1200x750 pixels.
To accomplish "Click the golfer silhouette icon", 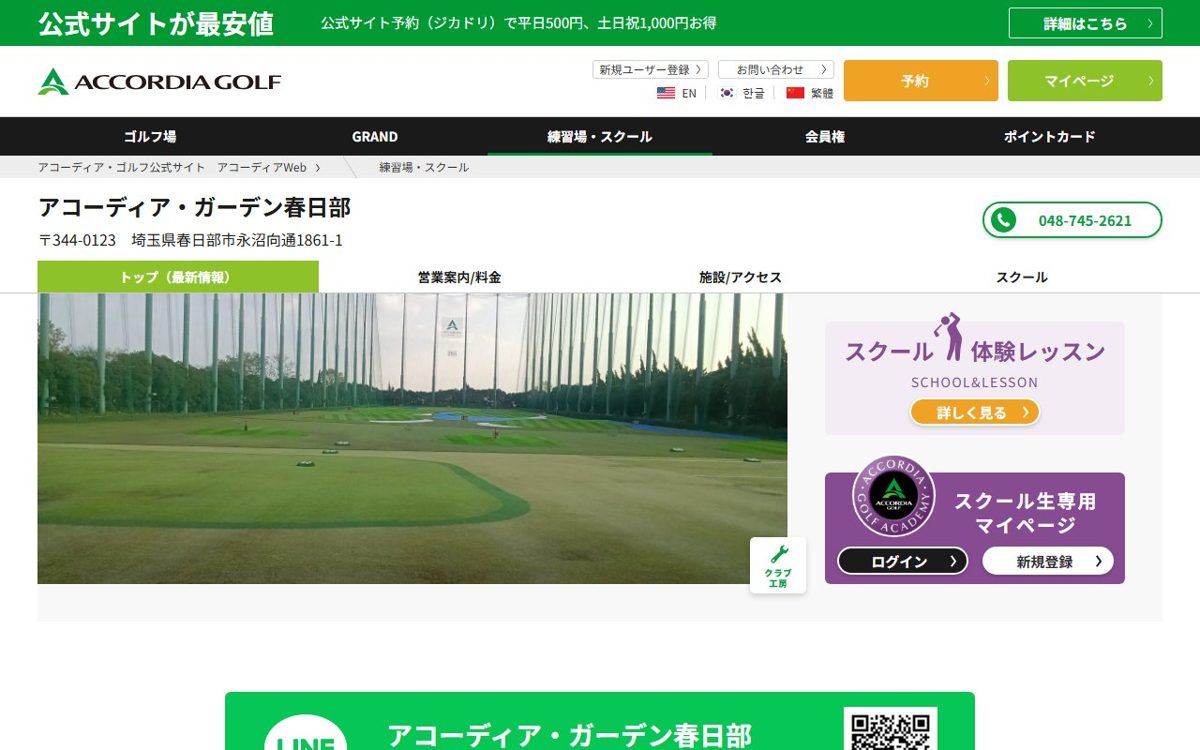I will coord(948,337).
